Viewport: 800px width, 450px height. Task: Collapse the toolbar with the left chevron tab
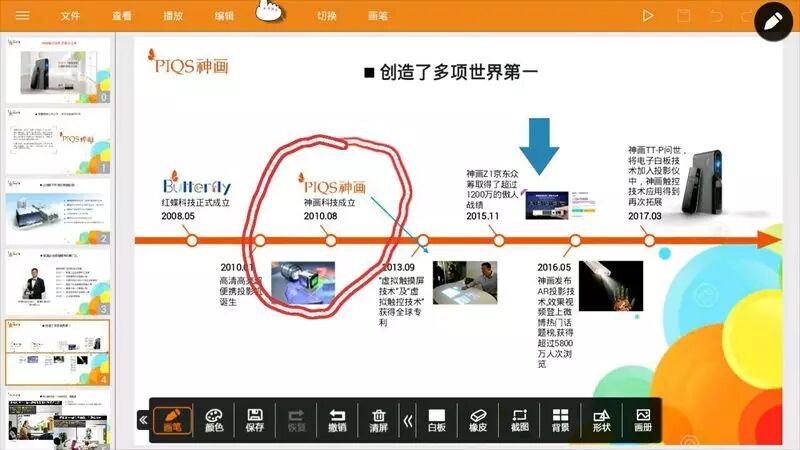(x=143, y=420)
